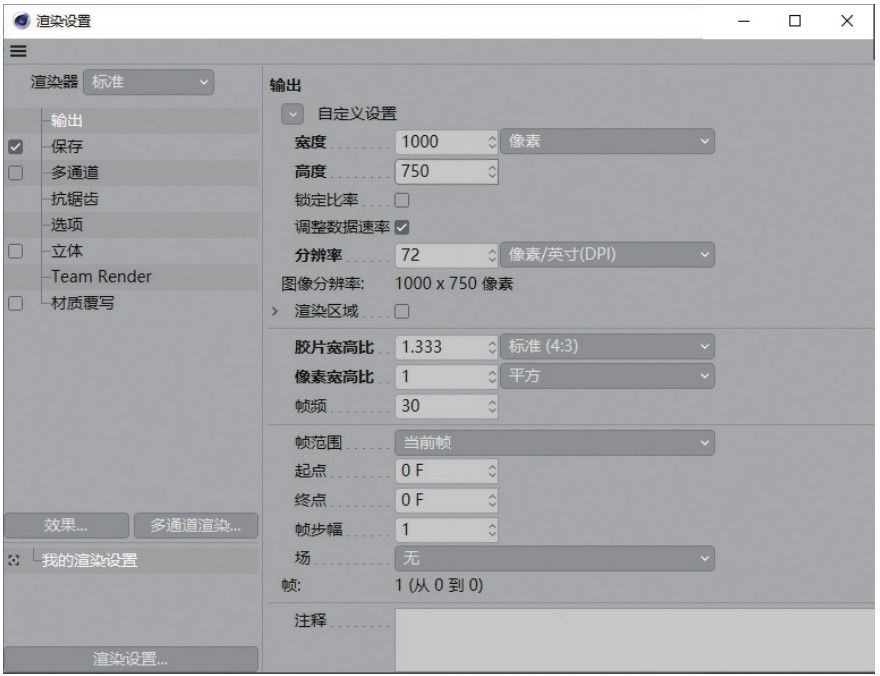Select 选项 in the settings list
Screen dimensions: 880x676
click(67, 224)
